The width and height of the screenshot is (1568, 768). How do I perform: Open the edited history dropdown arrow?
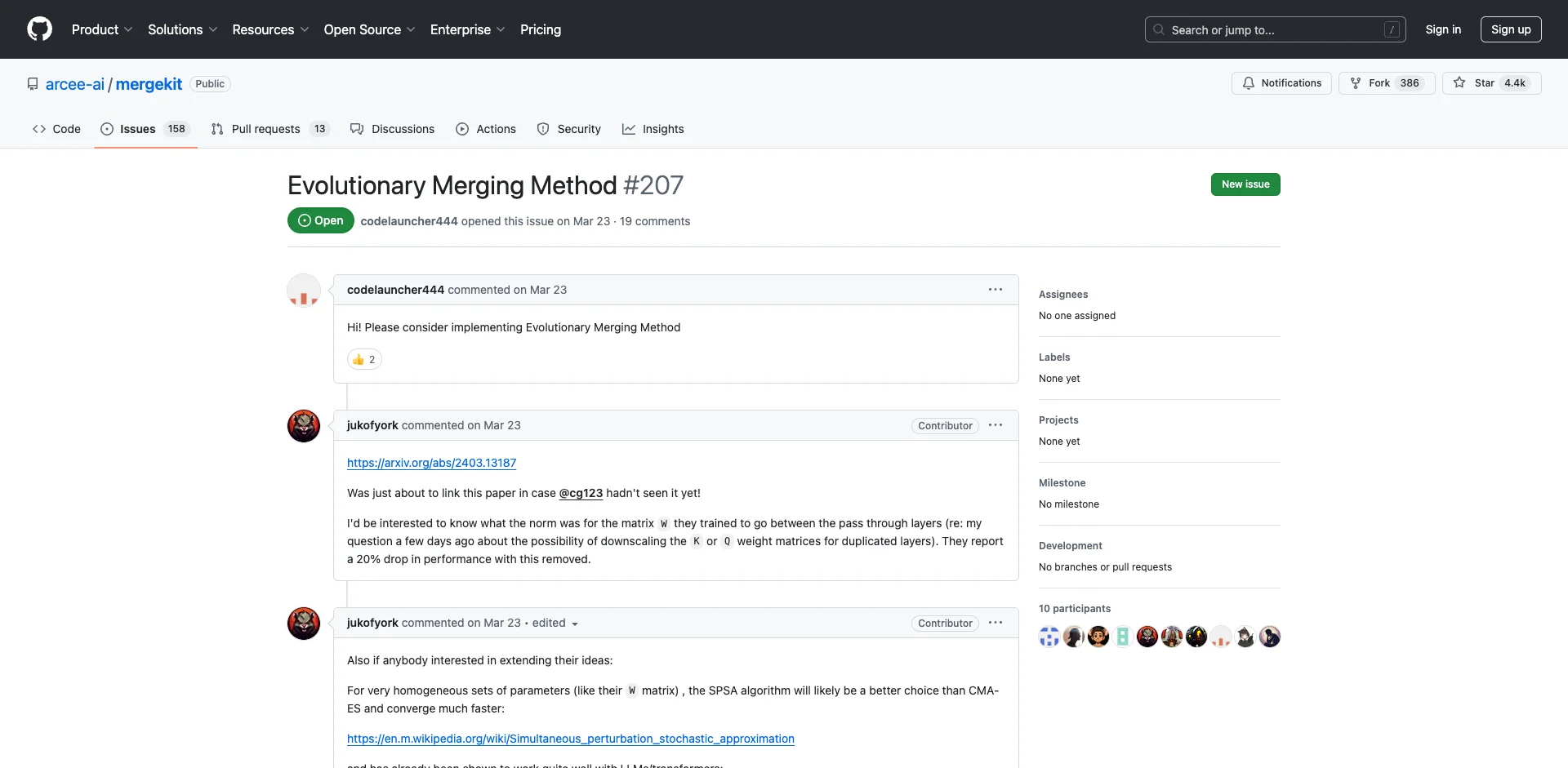click(x=575, y=624)
